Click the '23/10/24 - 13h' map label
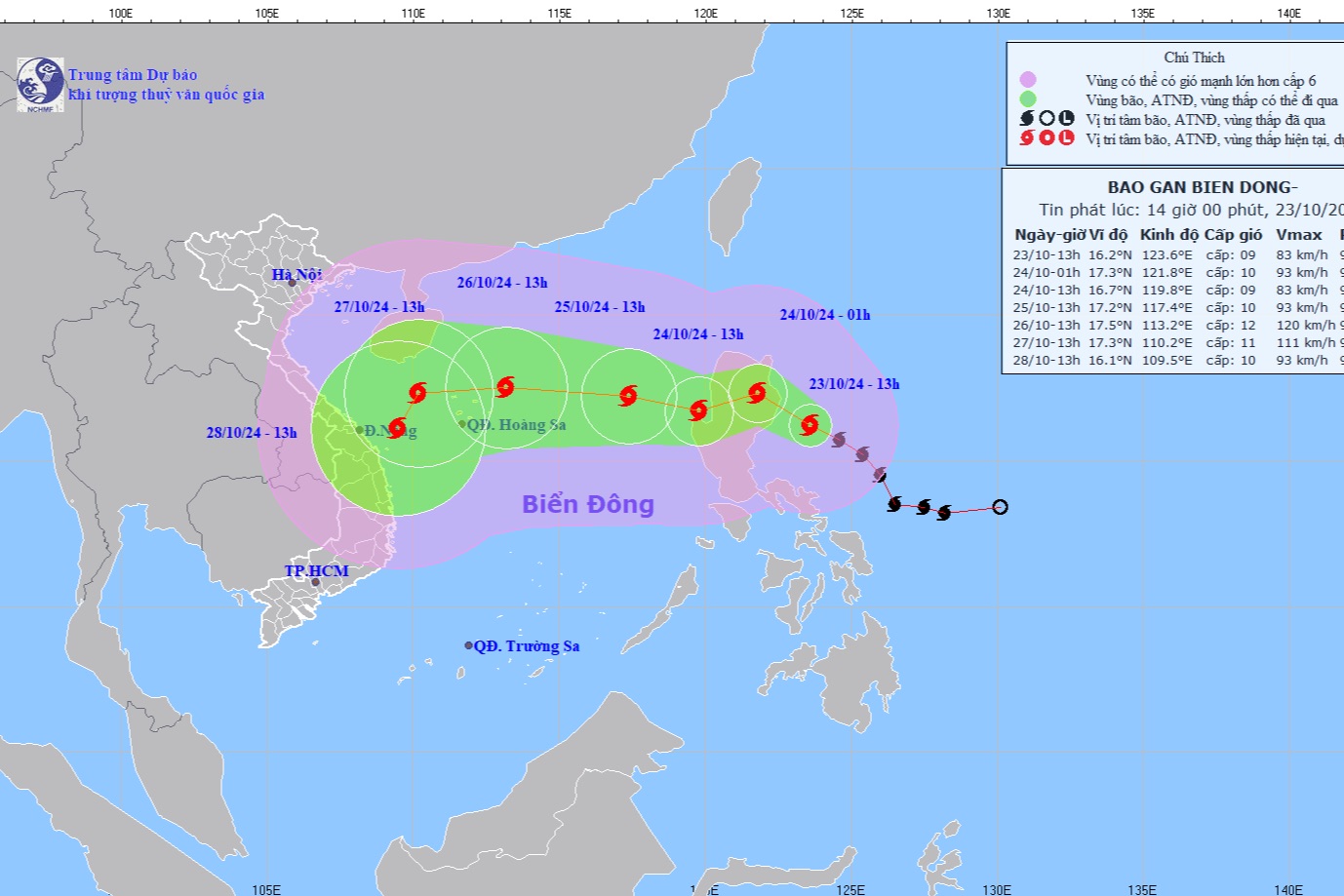The height and width of the screenshot is (896, 1344). [854, 384]
